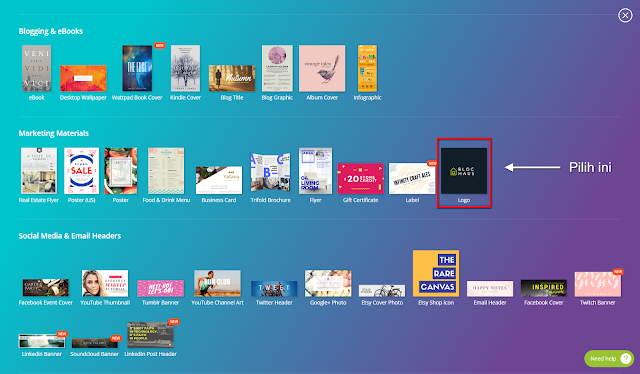Click the YouTube Channel Art caption
Viewport: 640px width, 374px height.
coord(217,303)
